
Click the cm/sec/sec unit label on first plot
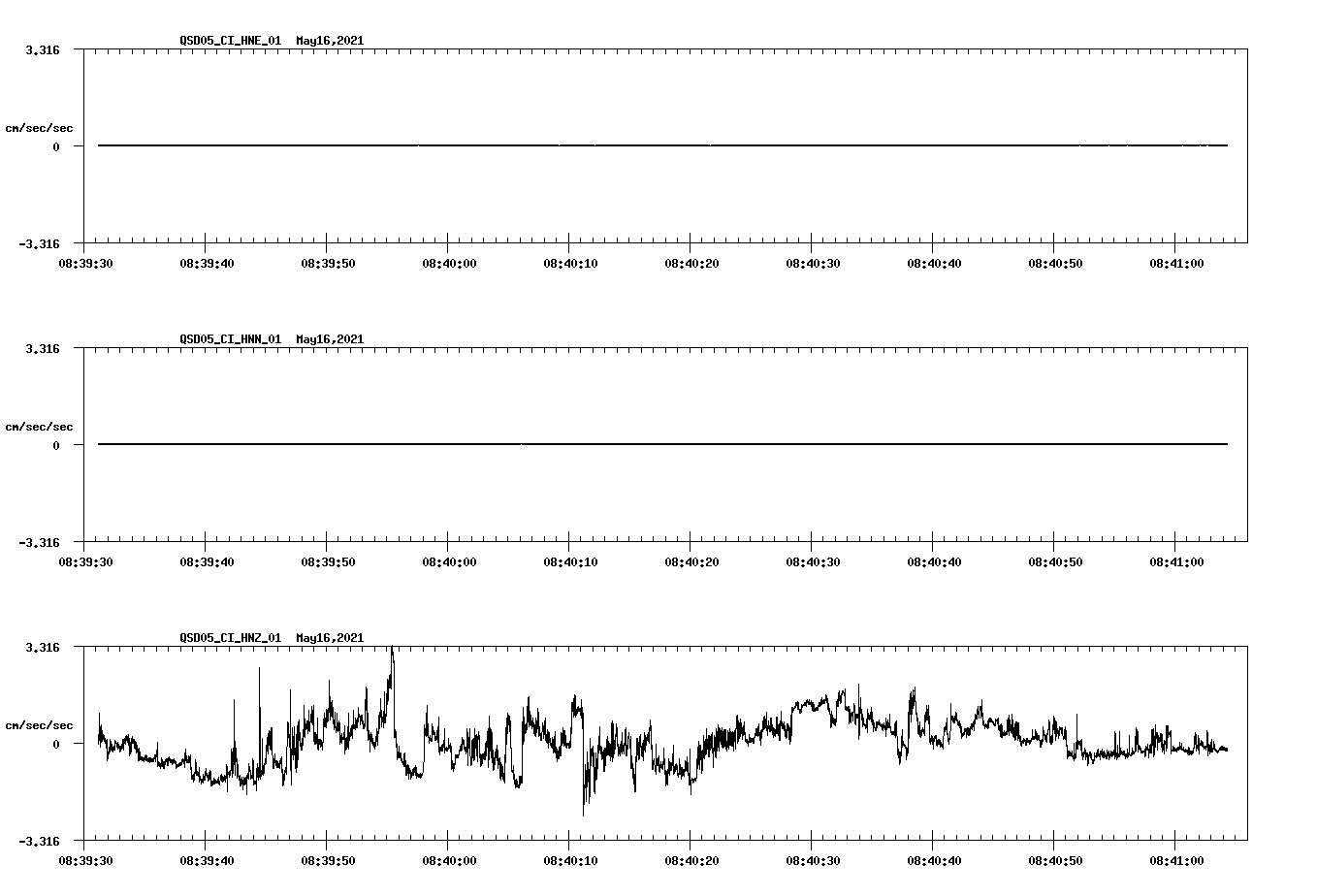click(41, 128)
